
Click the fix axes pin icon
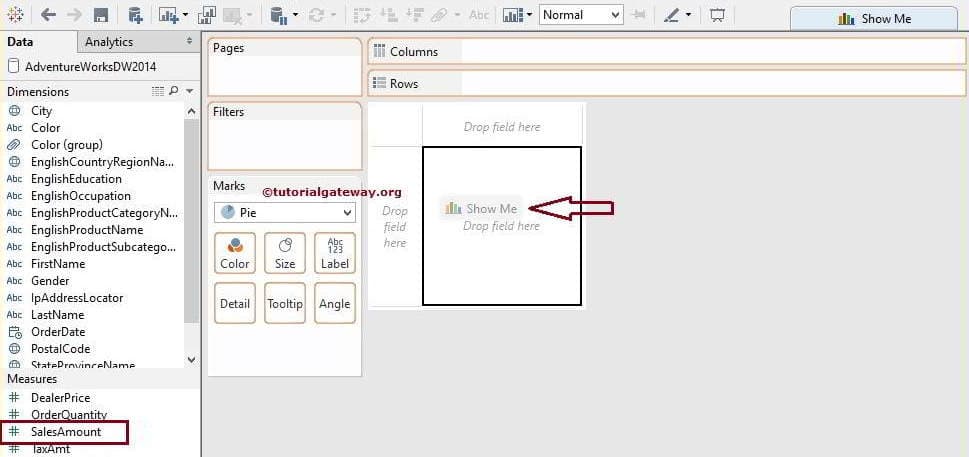click(640, 15)
